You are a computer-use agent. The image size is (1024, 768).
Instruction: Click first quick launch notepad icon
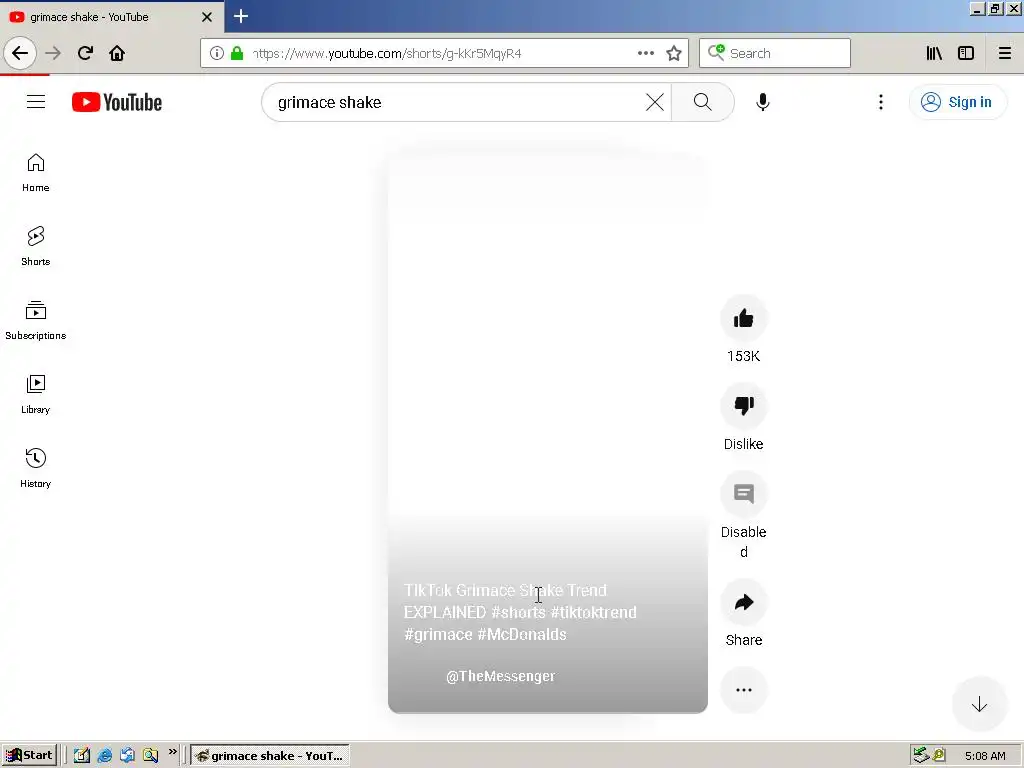click(82, 756)
